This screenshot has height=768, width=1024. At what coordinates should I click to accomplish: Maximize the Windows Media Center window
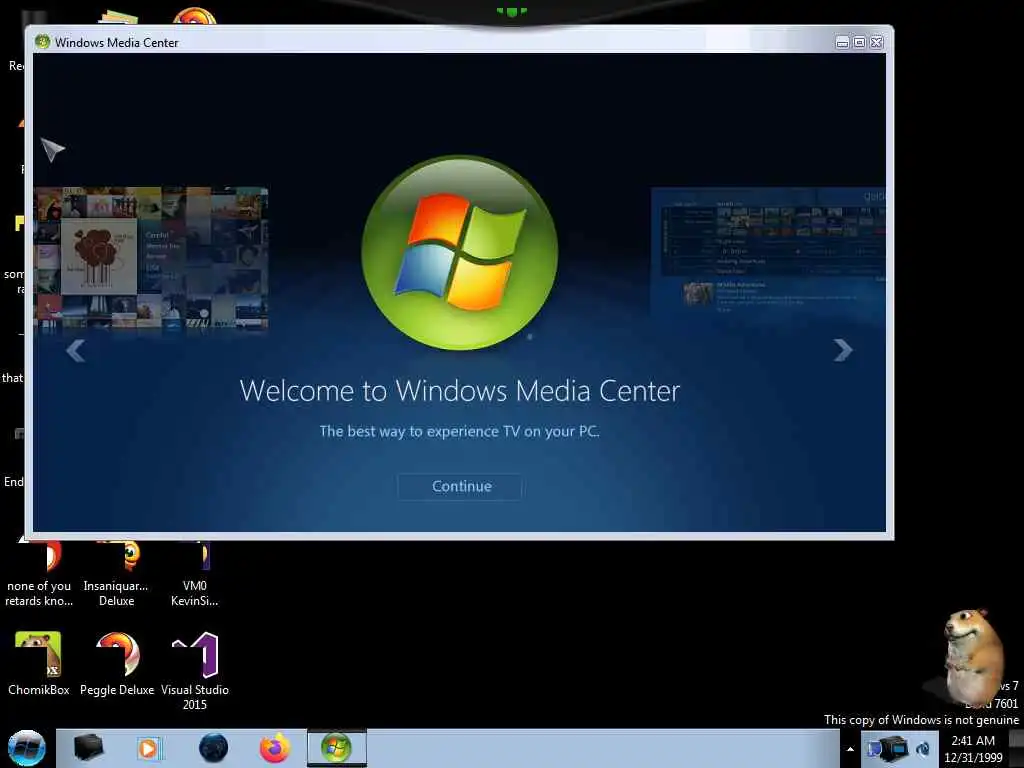tap(859, 42)
